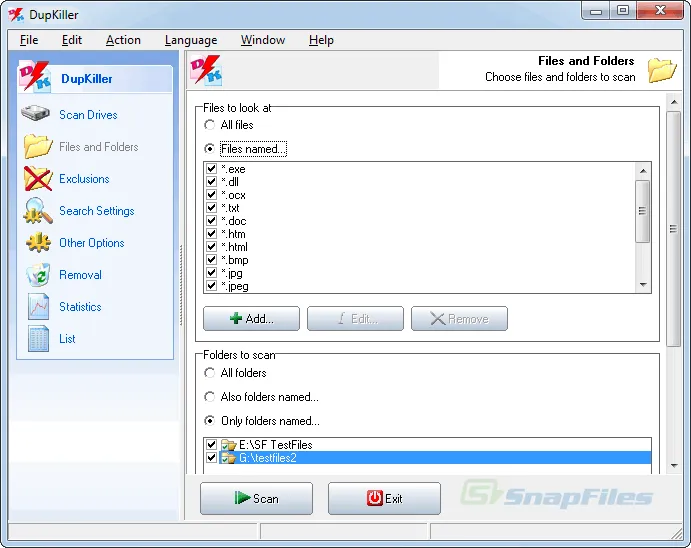Click the sidebar splitter grip handle

181,285
